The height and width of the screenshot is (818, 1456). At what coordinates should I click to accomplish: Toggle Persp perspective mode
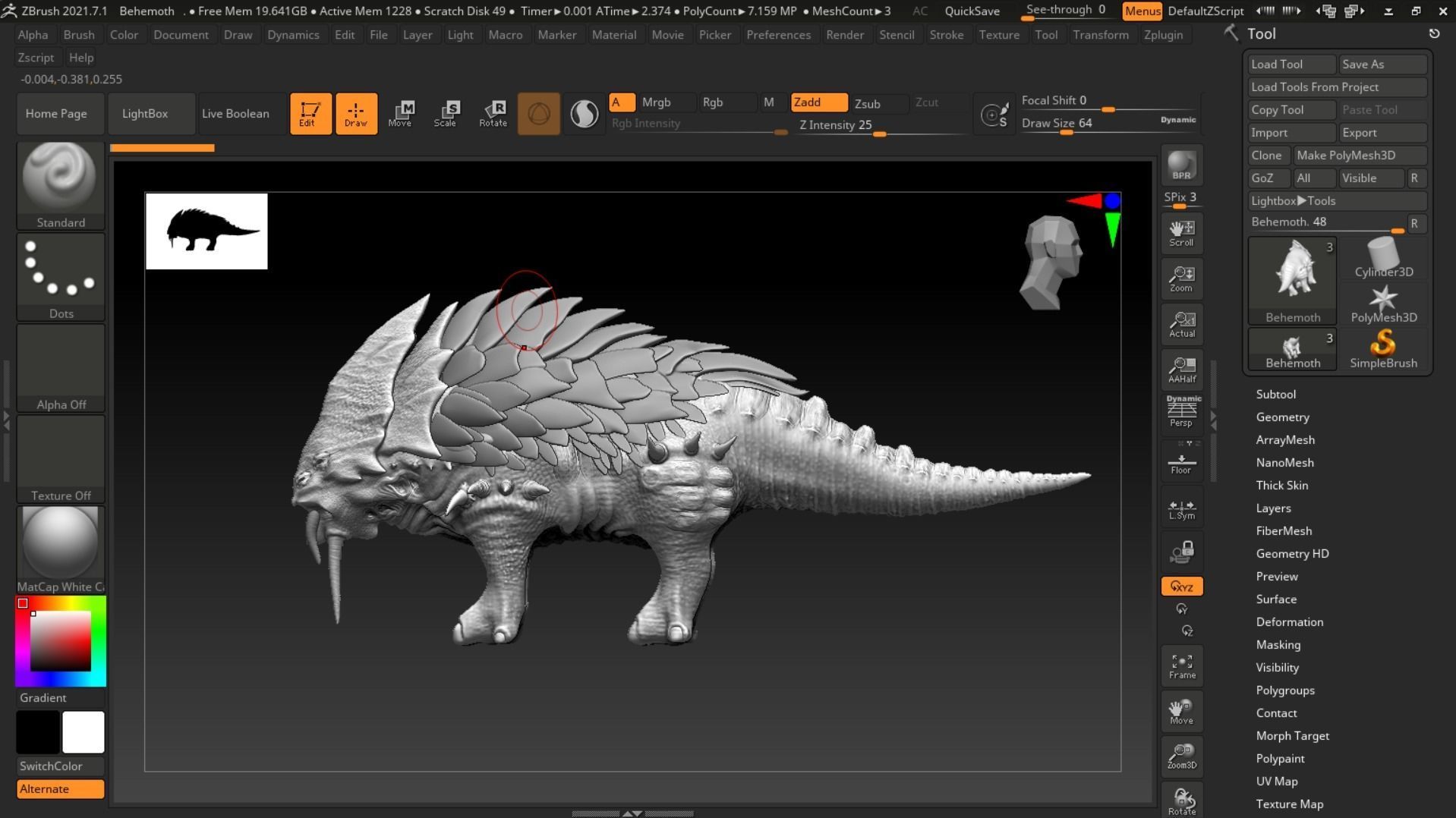pyautogui.click(x=1181, y=412)
